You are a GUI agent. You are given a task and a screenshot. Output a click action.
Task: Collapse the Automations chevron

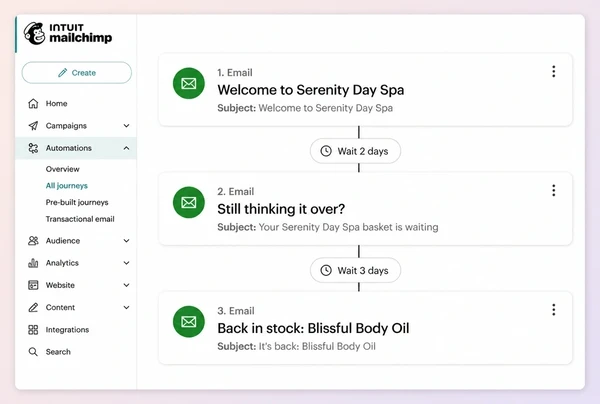pyautogui.click(x=126, y=148)
